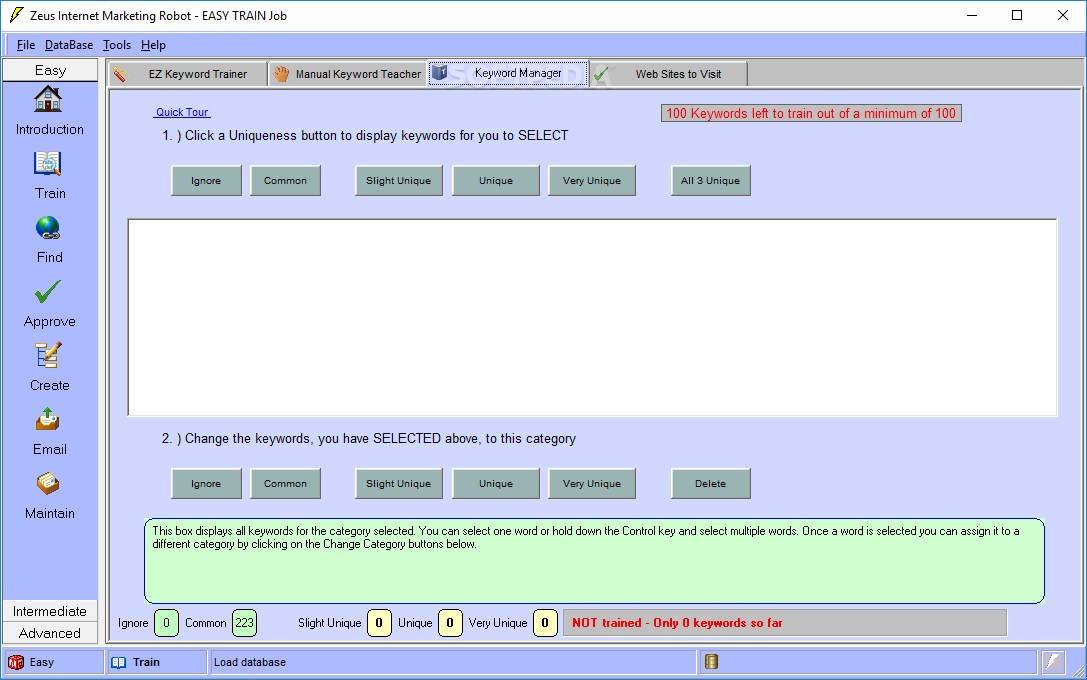
Task: Click the Maintain label in sidebar
Action: 49,513
